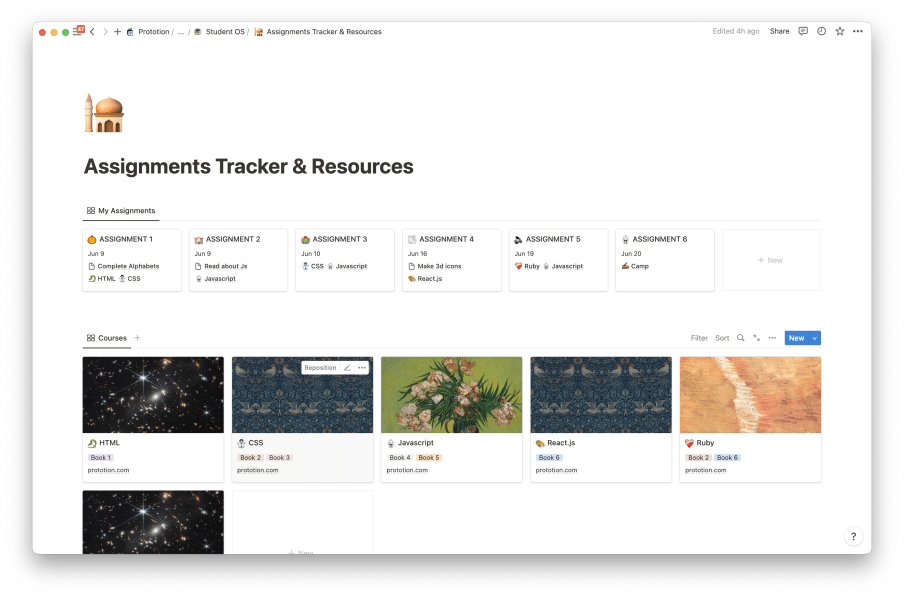
Task: Open the help question mark button
Action: pos(853,536)
